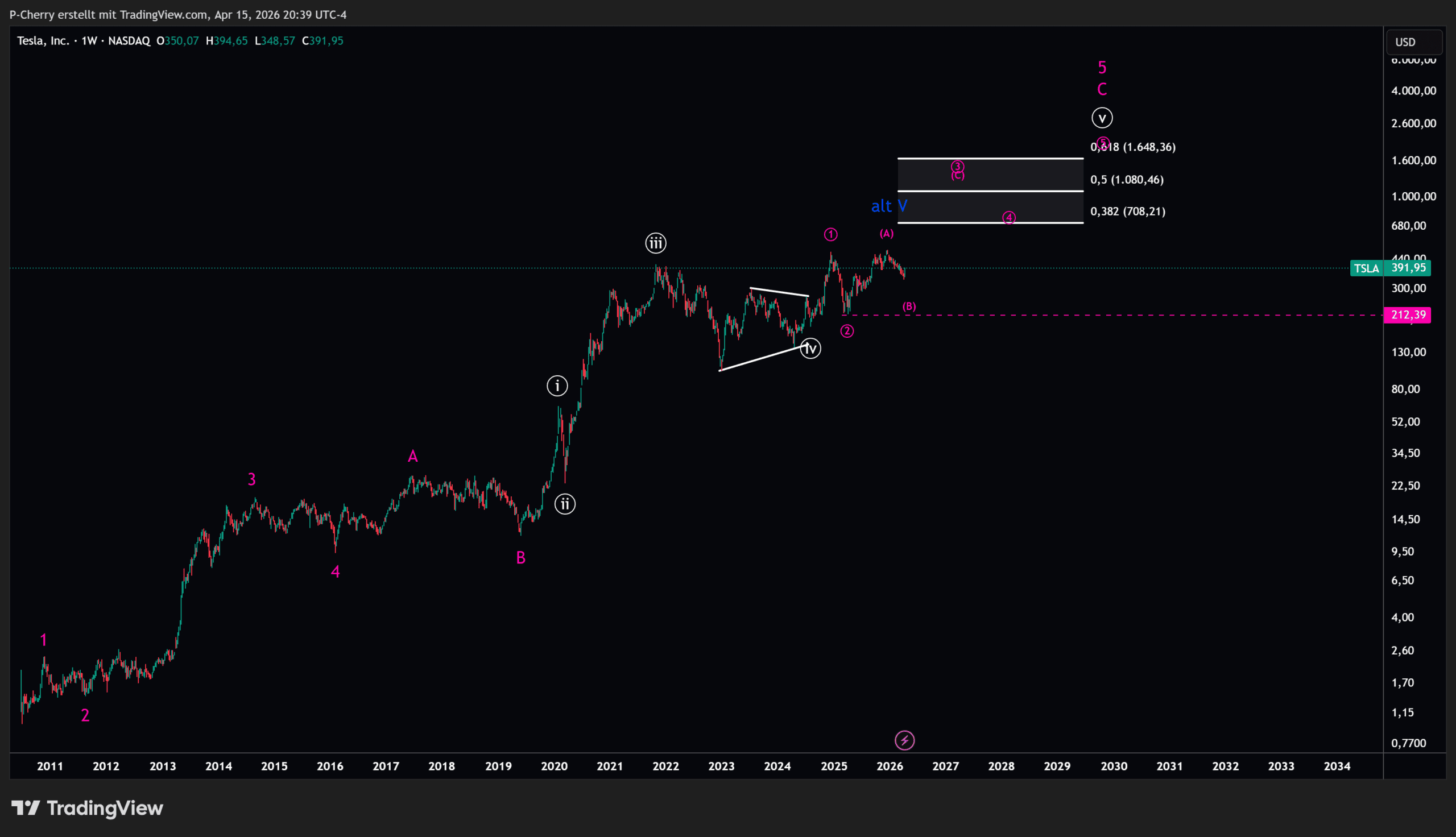Click the 2030 year on the time axis
The image size is (1456, 837).
point(1114,766)
